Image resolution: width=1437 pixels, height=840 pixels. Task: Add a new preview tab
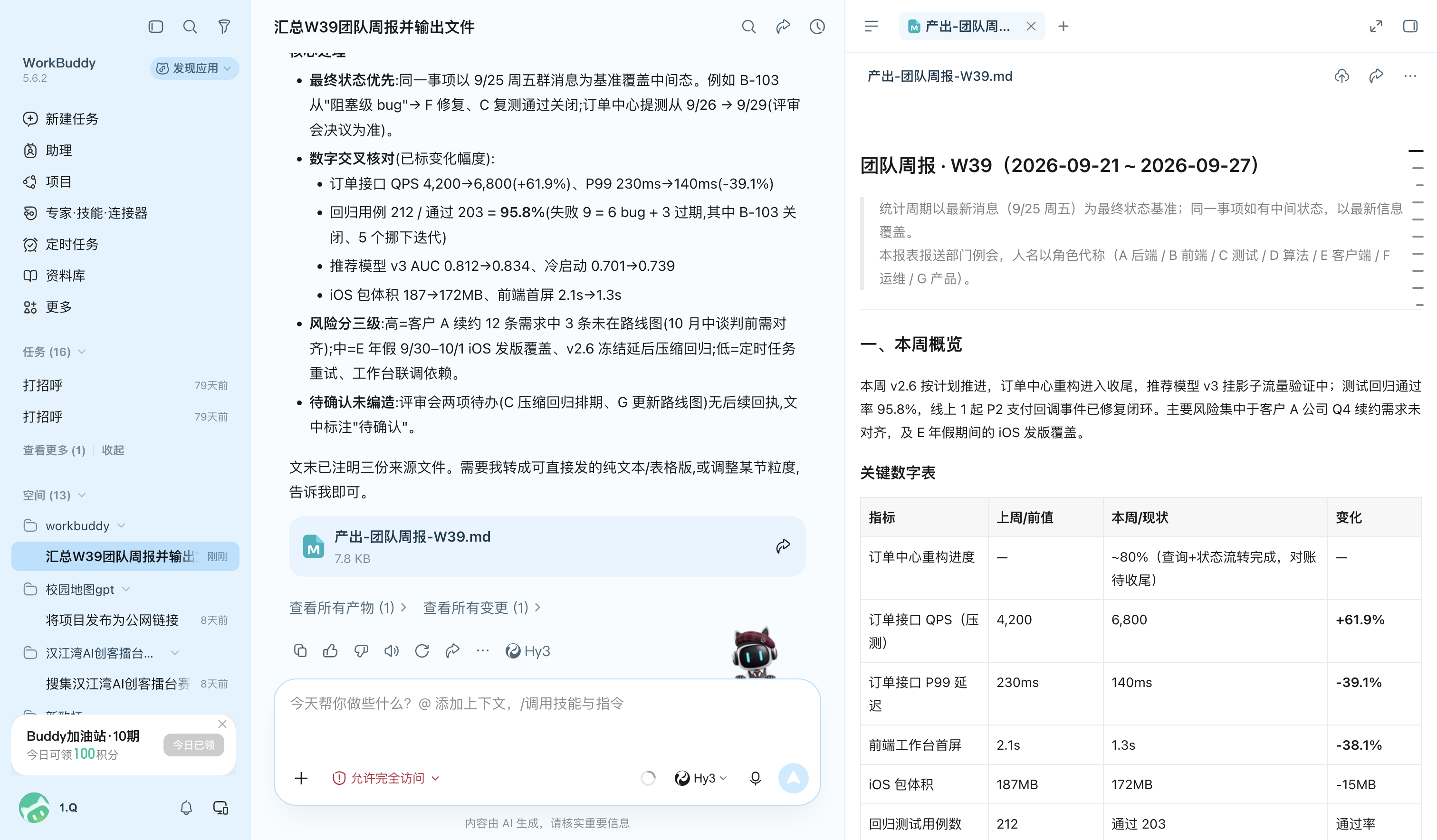[x=1063, y=26]
